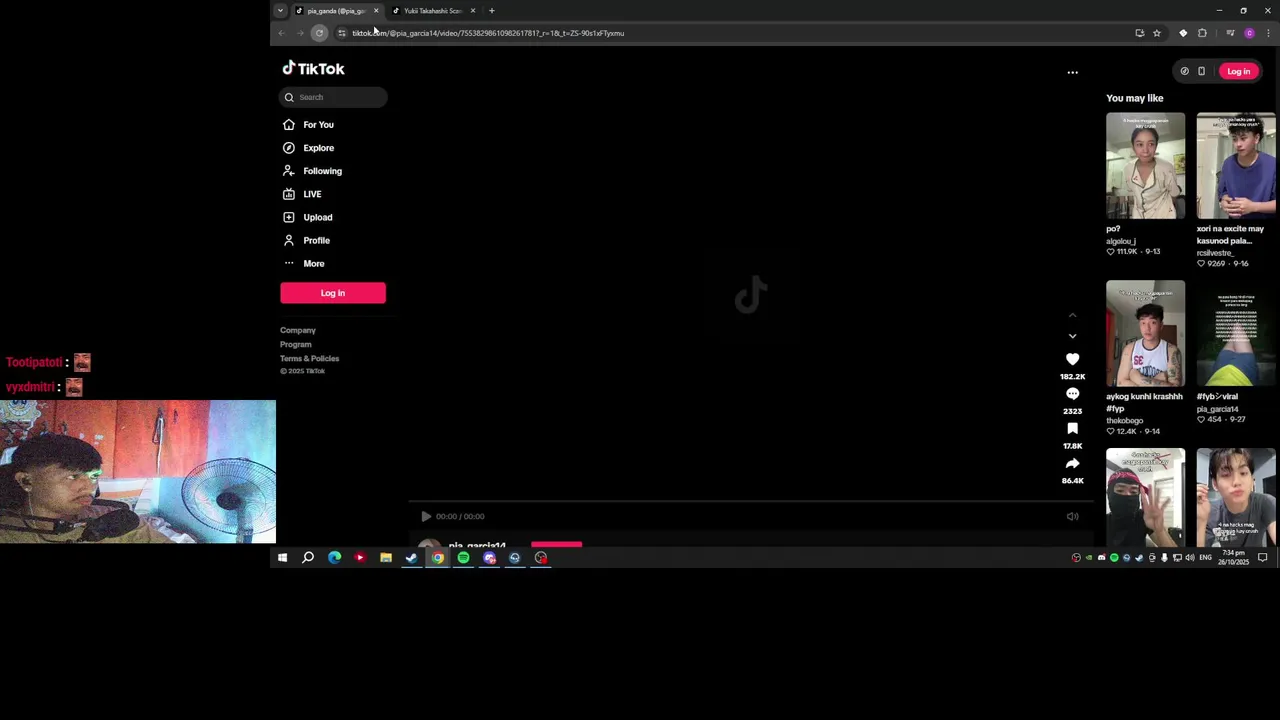Save the video with the bookmark icon
1280x720 pixels.
click(x=1072, y=429)
